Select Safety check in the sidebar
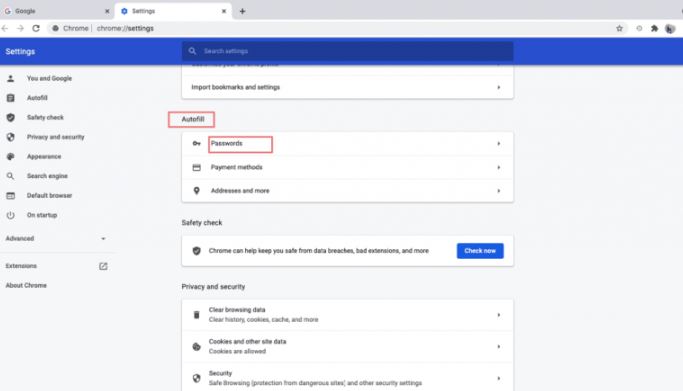The width and height of the screenshot is (683, 391). pyautogui.click(x=45, y=118)
